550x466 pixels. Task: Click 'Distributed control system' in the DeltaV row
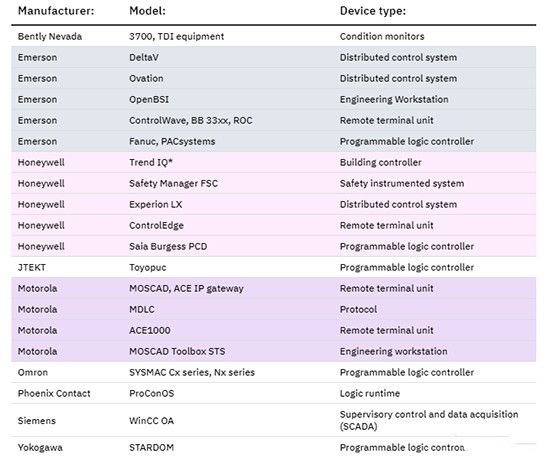click(398, 58)
